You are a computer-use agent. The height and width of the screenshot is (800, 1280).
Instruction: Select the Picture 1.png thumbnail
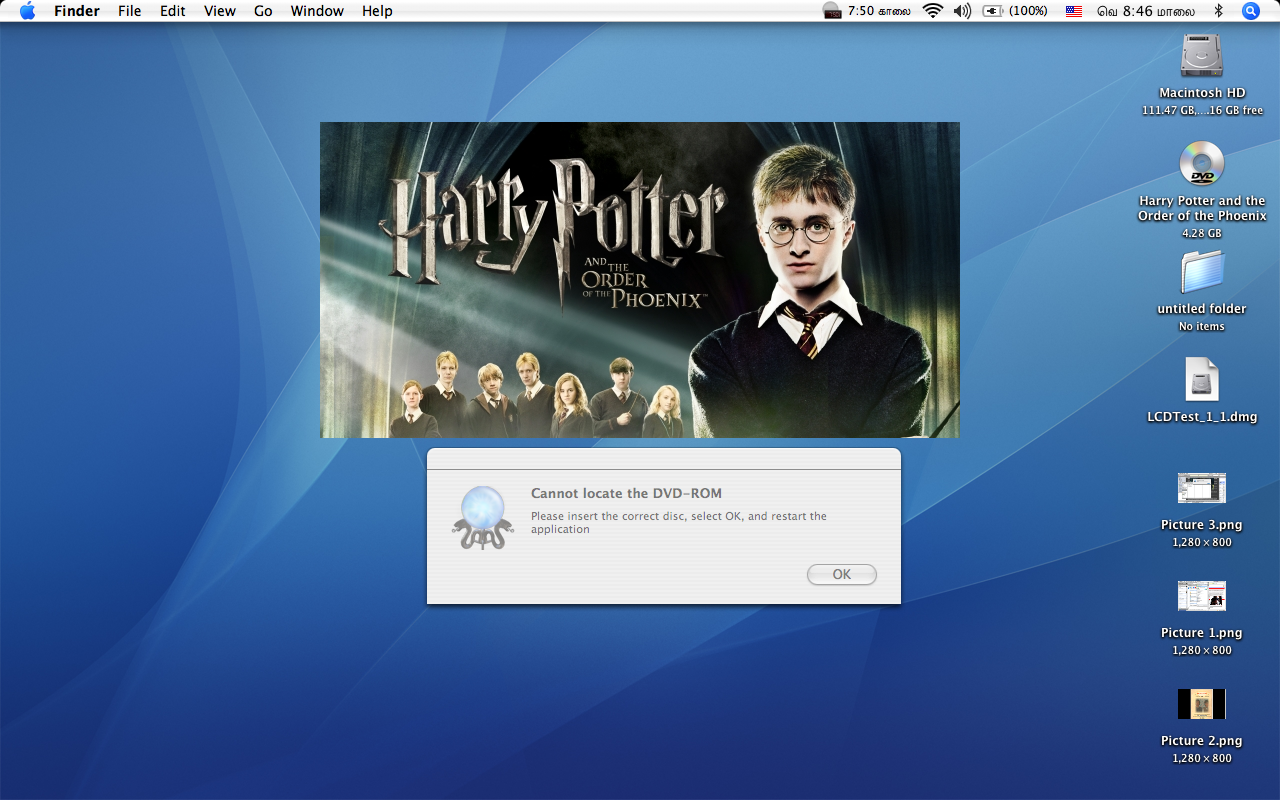pyautogui.click(x=1202, y=596)
